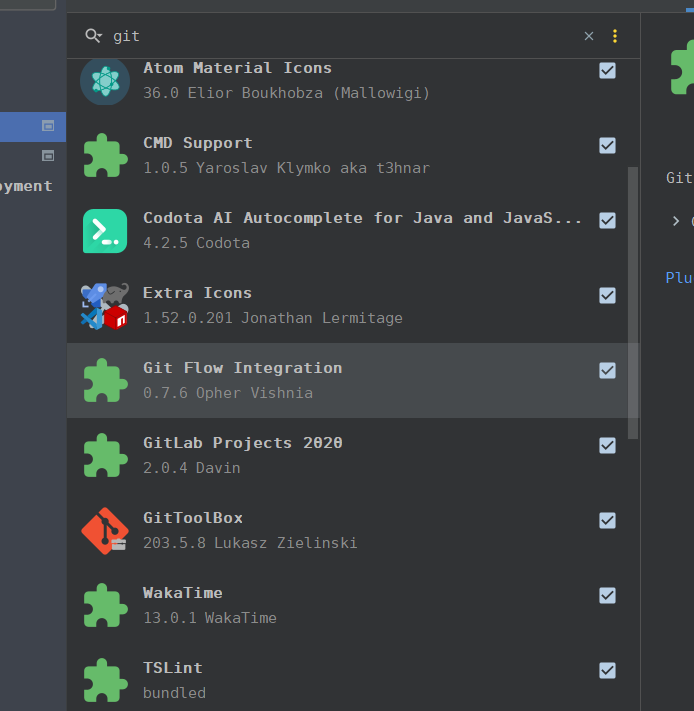Uncheck the GitLab Projects 2020 checkbox
The height and width of the screenshot is (711, 694).
coord(607,446)
